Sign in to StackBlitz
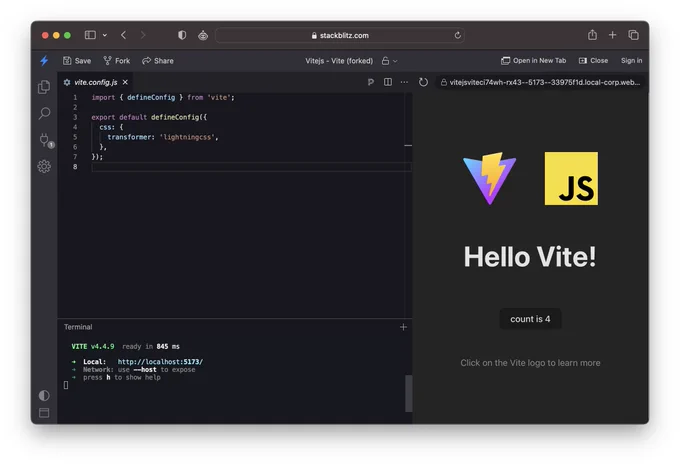 (x=631, y=61)
